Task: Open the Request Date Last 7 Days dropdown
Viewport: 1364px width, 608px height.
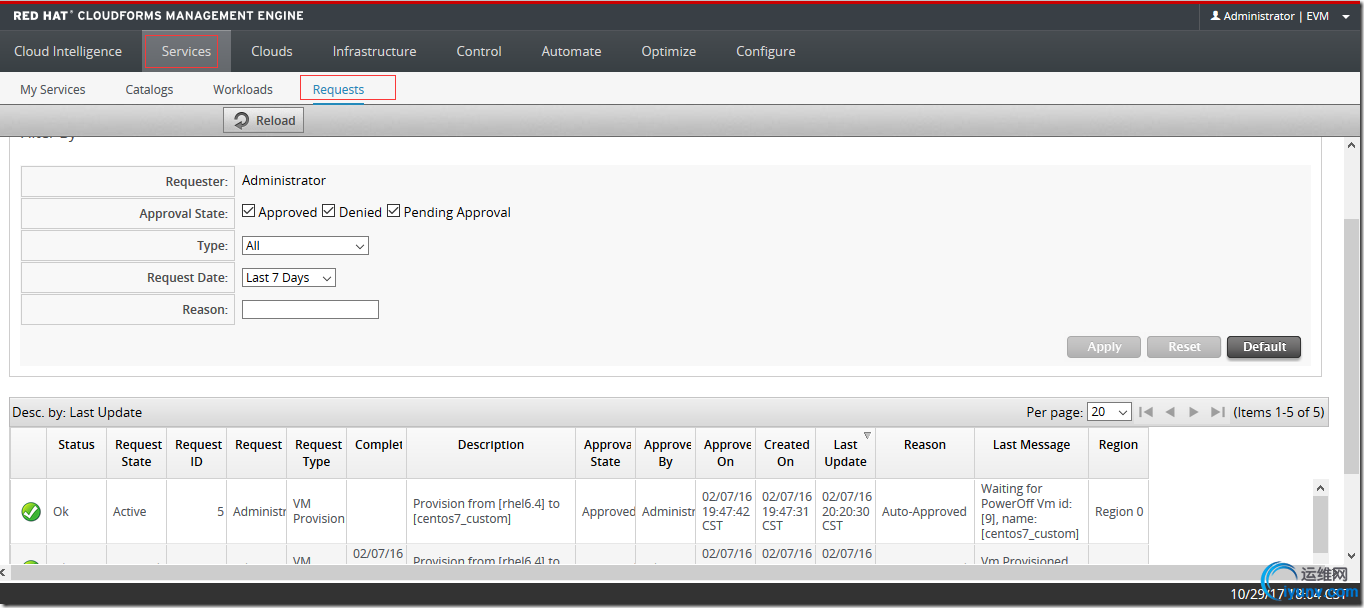Action: tap(289, 278)
